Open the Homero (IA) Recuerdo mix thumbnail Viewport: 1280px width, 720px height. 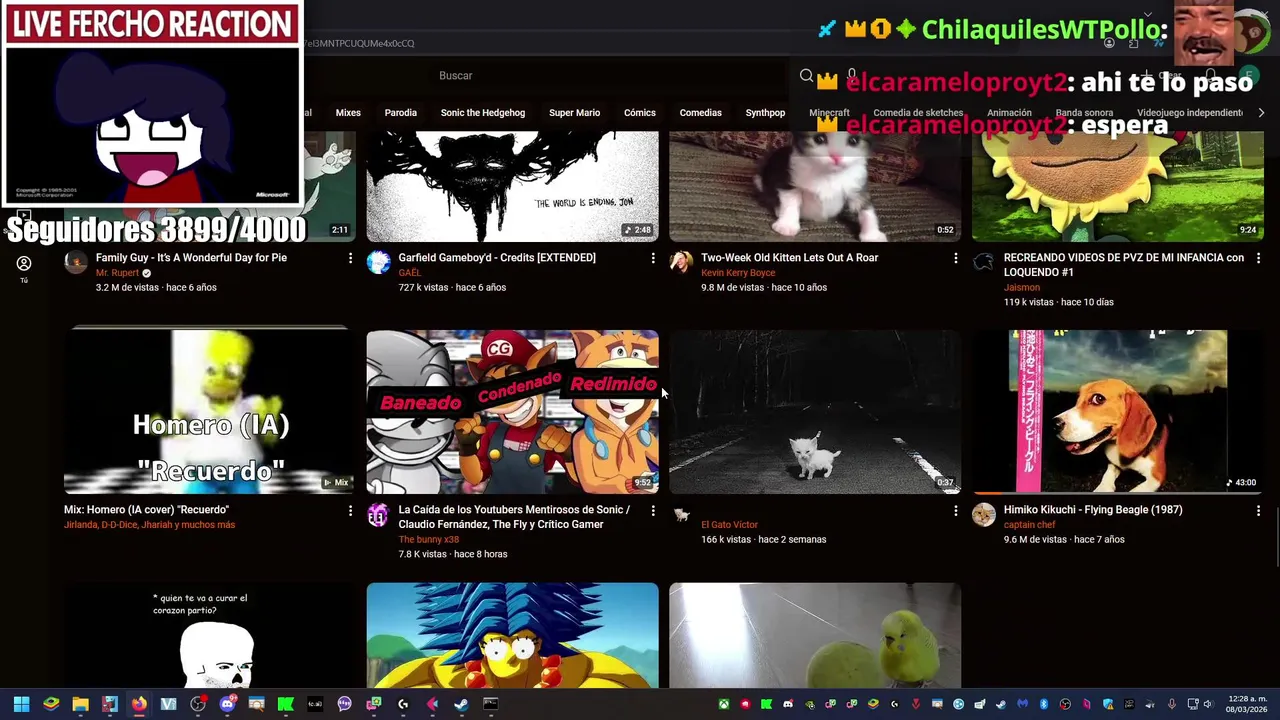pos(210,411)
